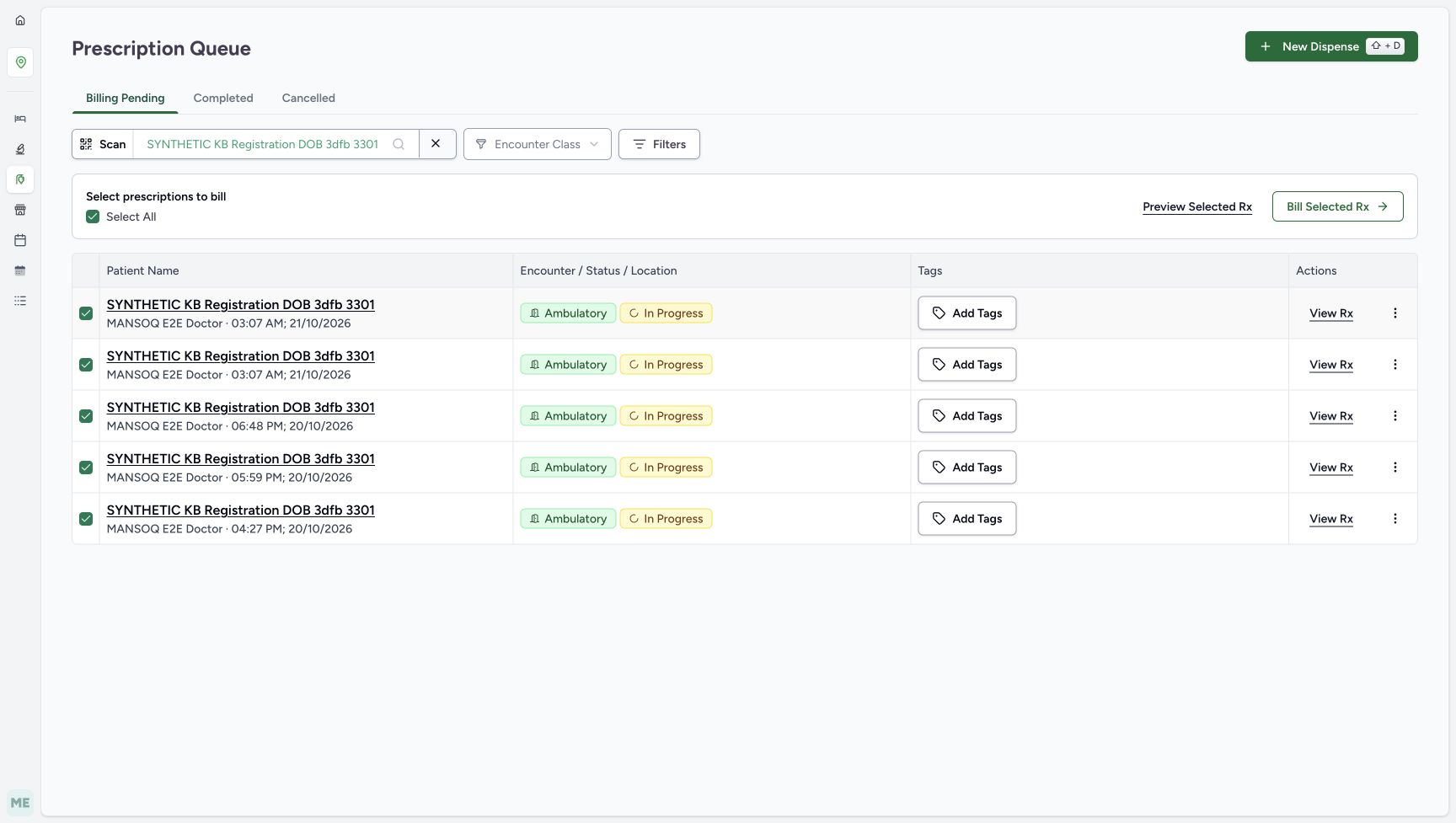Uncheck the second 03:07 AM prescription row
1456x823 pixels.
(86, 365)
